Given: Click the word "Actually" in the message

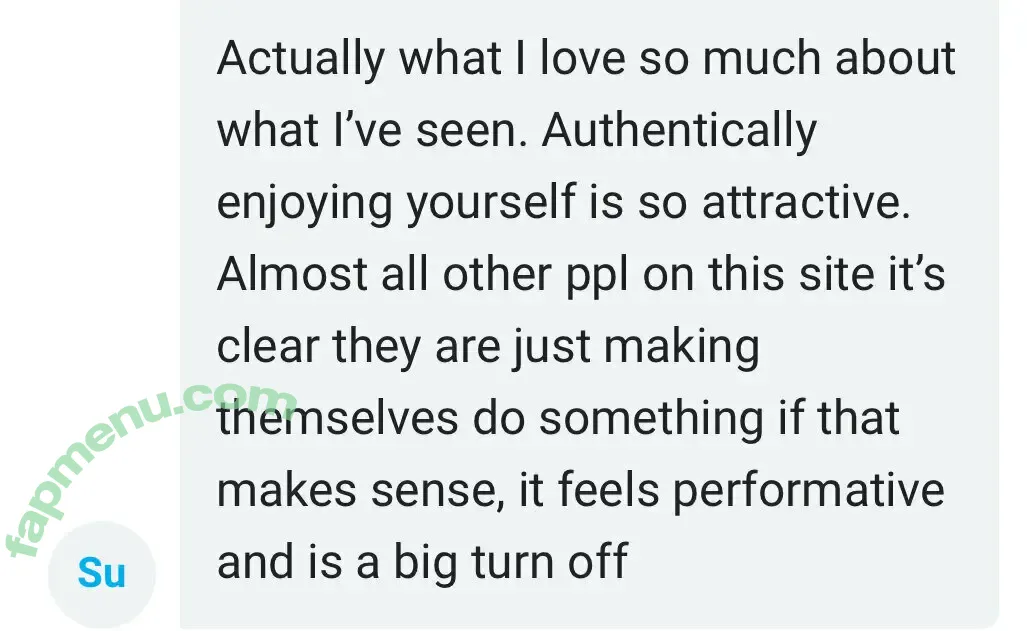Looking at the screenshot, I should pos(301,60).
